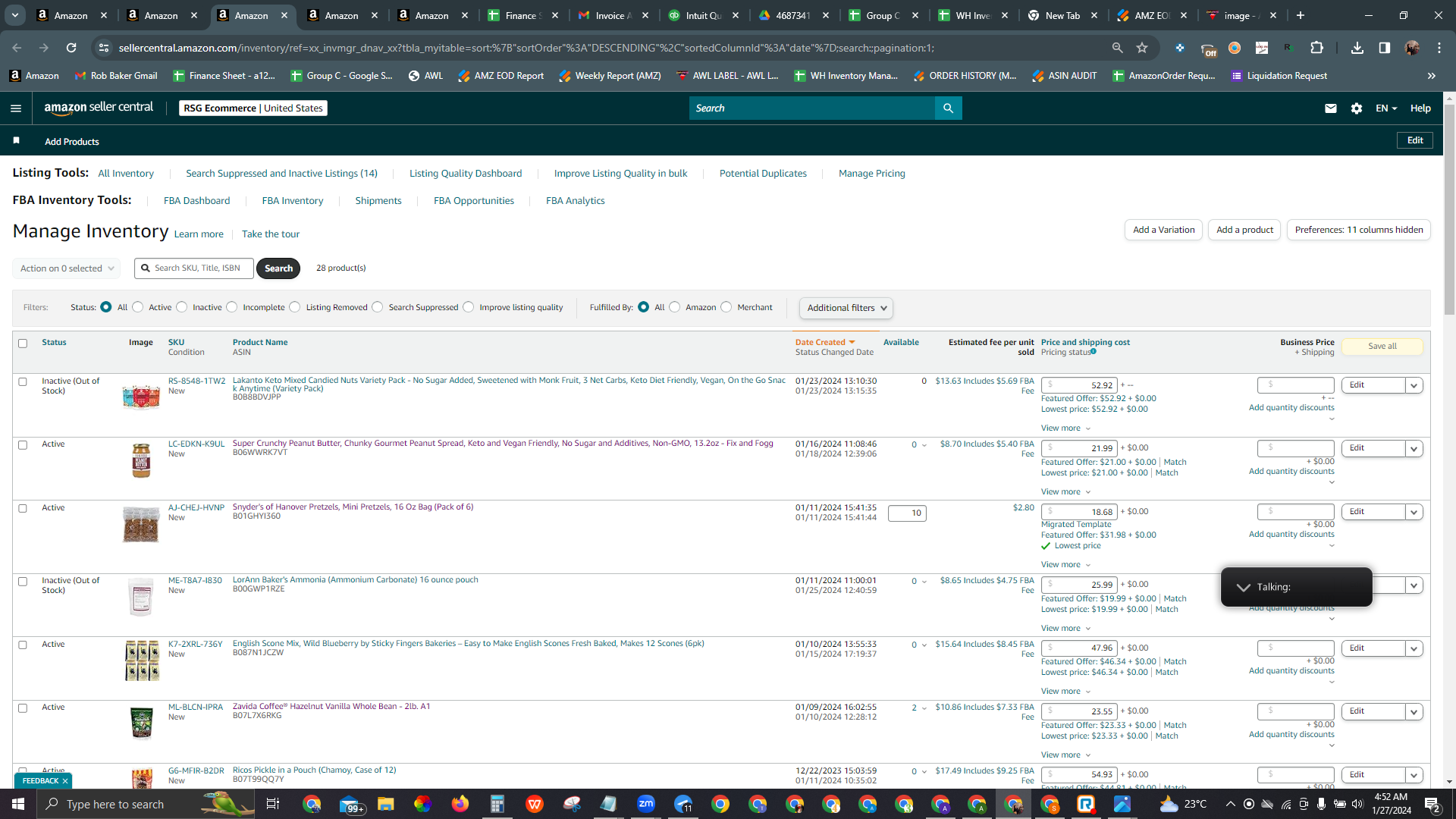Click the Pricing status info icon

pyautogui.click(x=1094, y=352)
